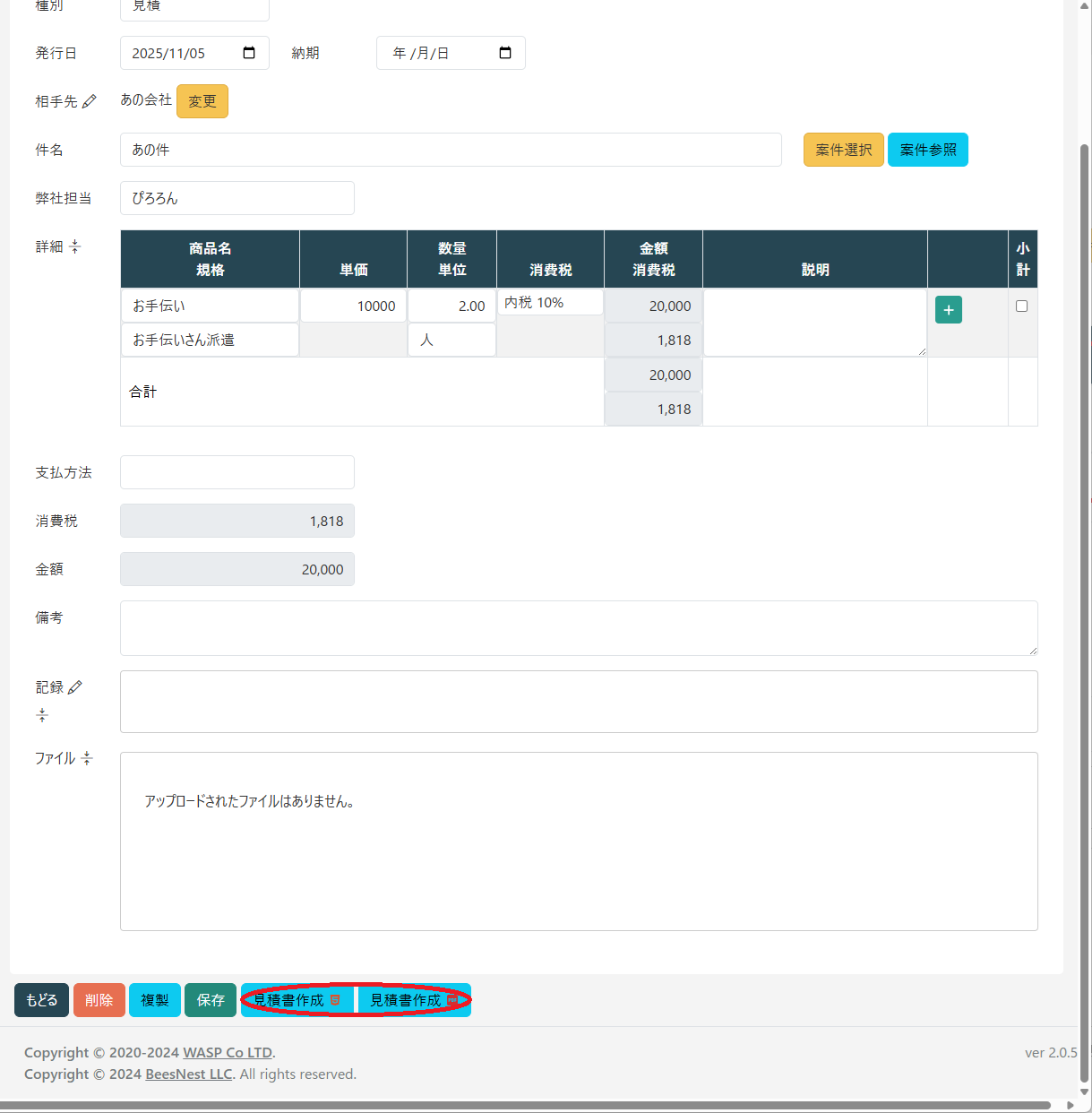Screen dimensions: 1092x1113
Task: Click the 保存 button
Action: tap(211, 1000)
